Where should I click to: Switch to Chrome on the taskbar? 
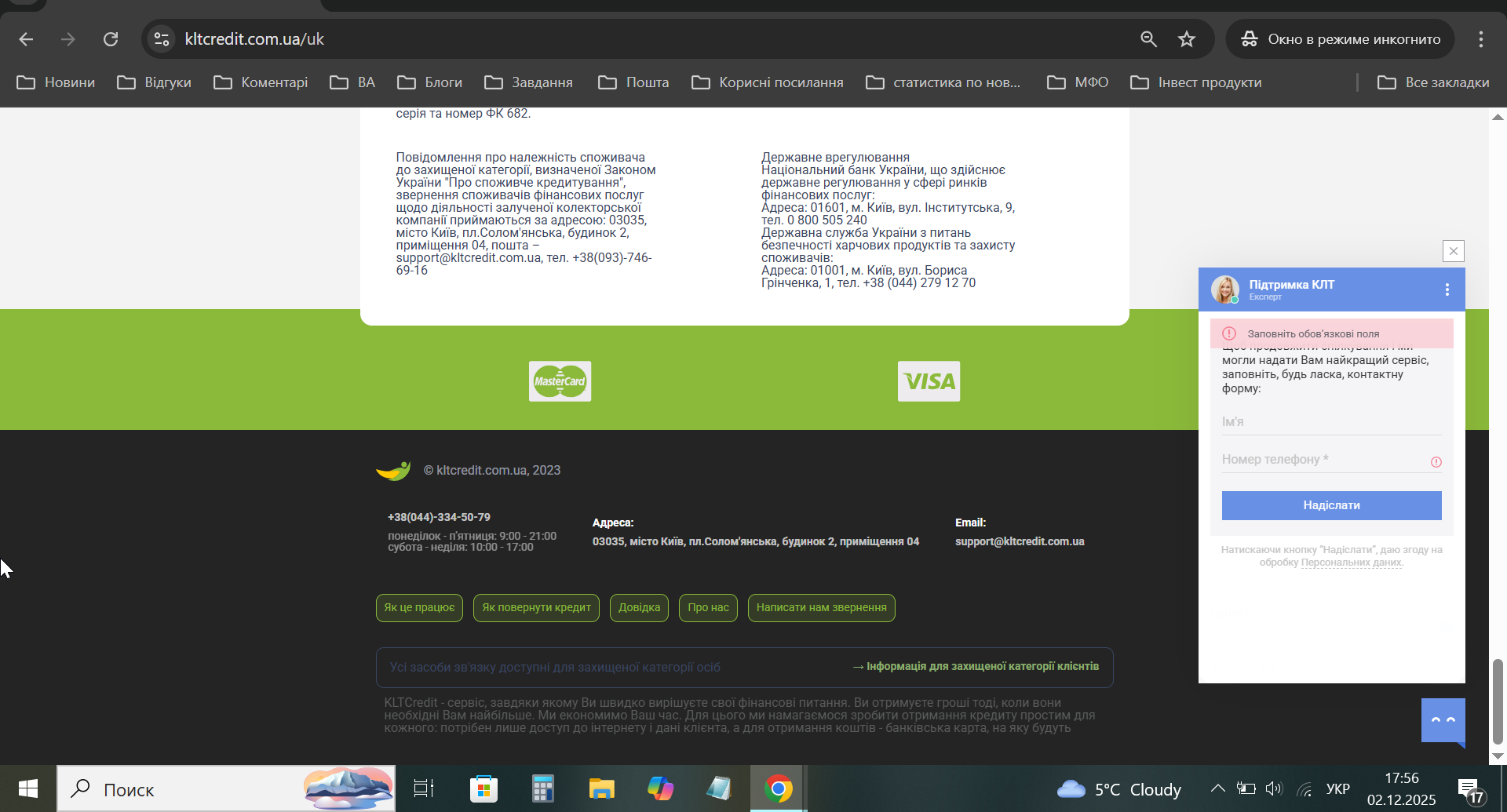coord(778,788)
